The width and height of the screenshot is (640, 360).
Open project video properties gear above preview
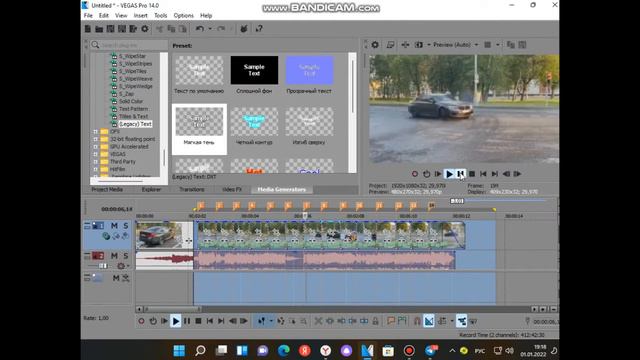pos(375,45)
